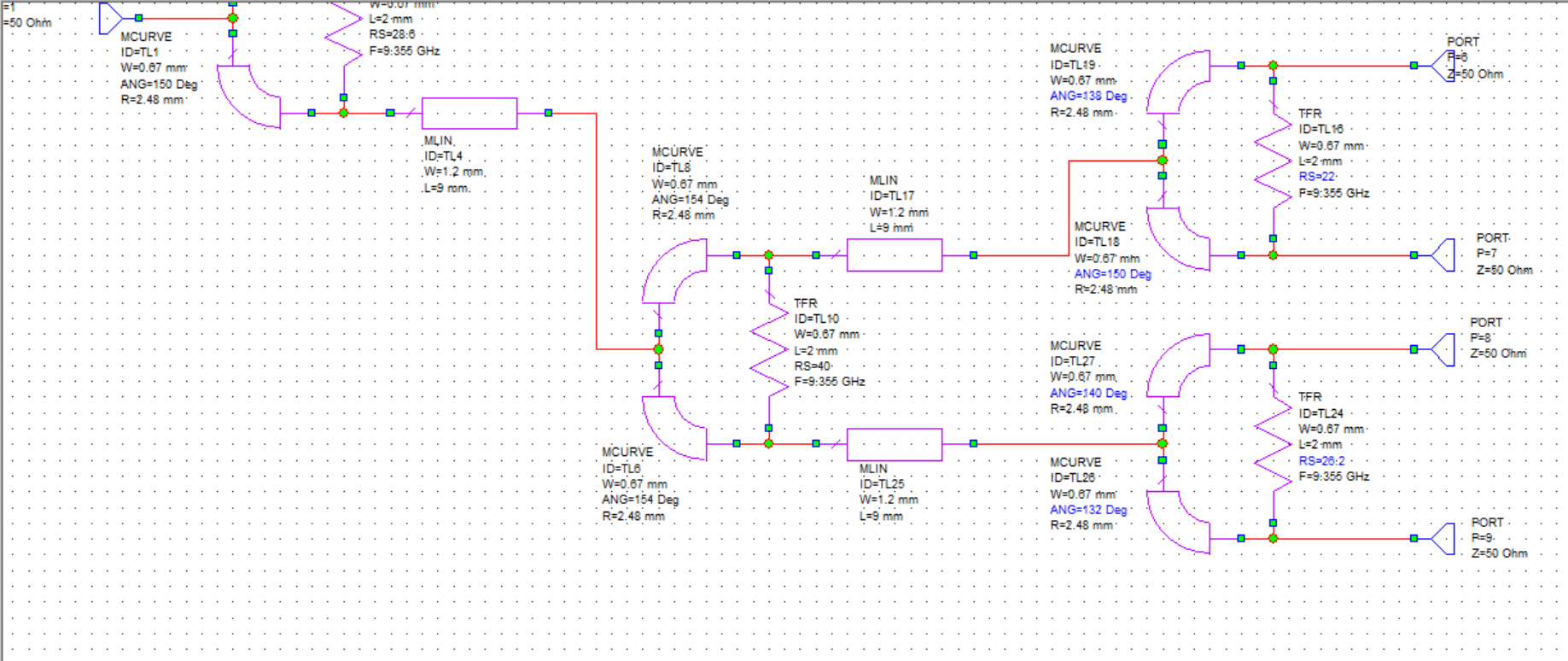Select the MCURVE TL8 bend symbol
This screenshot has width=1568, height=661.
tap(674, 272)
